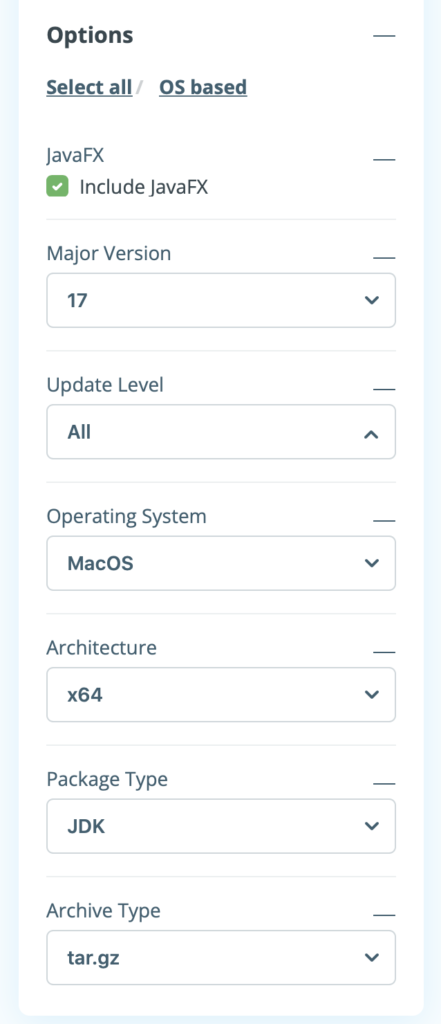The width and height of the screenshot is (441, 1024).
Task: Collapse the Architecture section
Action: tap(384, 652)
